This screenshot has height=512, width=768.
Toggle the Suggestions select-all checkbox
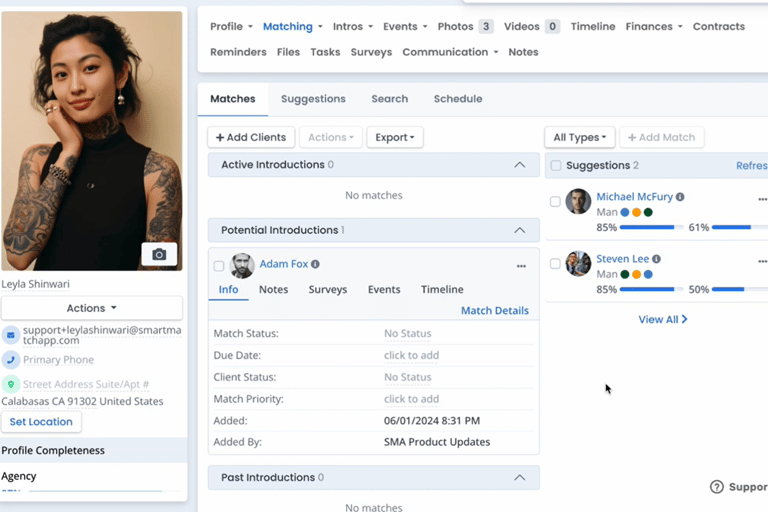pos(556,166)
